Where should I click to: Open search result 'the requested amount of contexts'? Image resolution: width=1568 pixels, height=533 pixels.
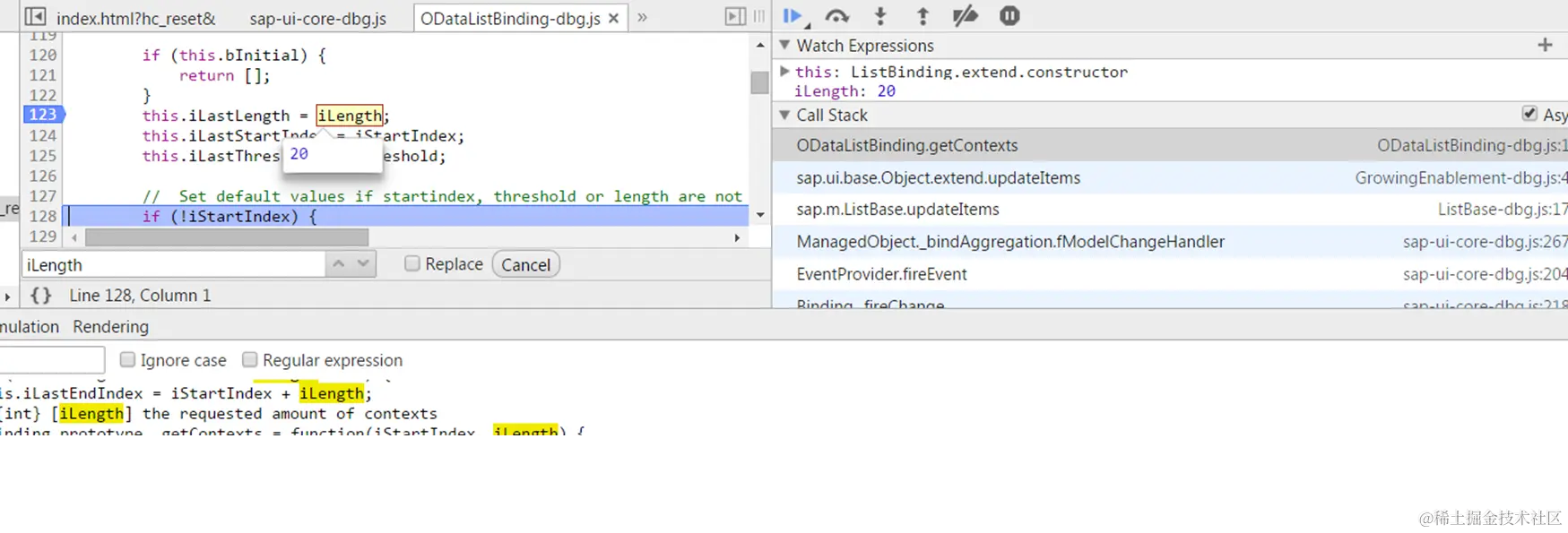[218, 414]
